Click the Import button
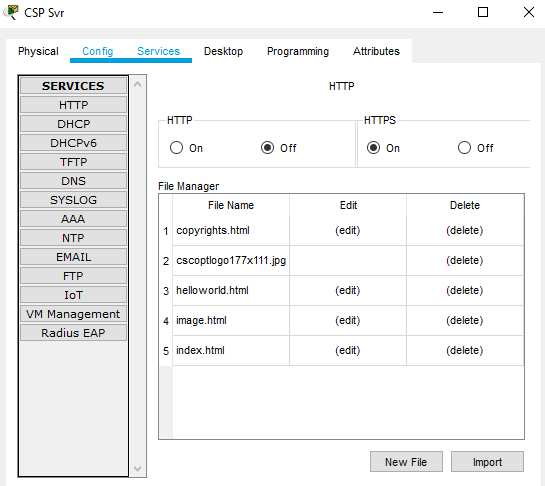The height and width of the screenshot is (486, 545). click(x=487, y=462)
